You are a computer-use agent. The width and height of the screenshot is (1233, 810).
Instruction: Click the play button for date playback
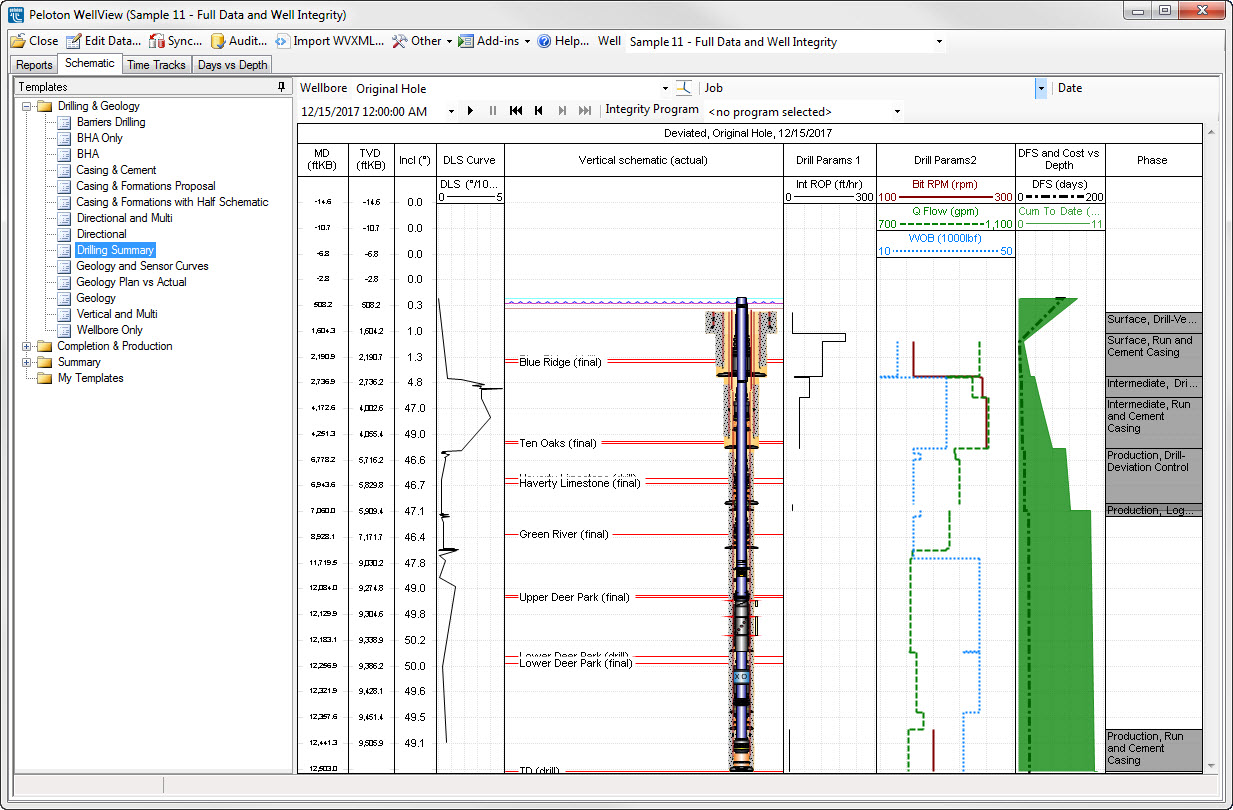point(470,111)
